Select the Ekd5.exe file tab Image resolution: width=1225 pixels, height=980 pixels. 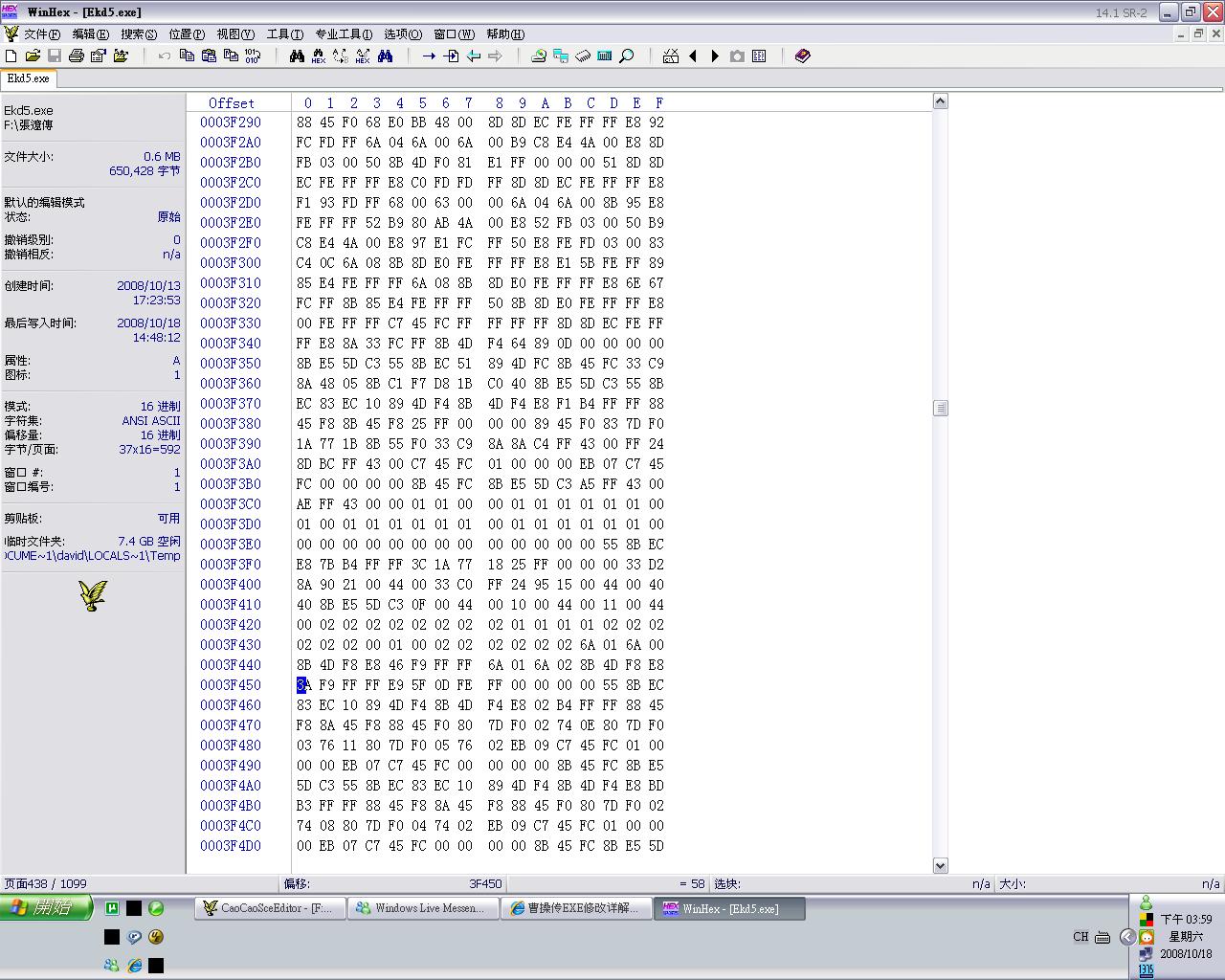(x=29, y=78)
